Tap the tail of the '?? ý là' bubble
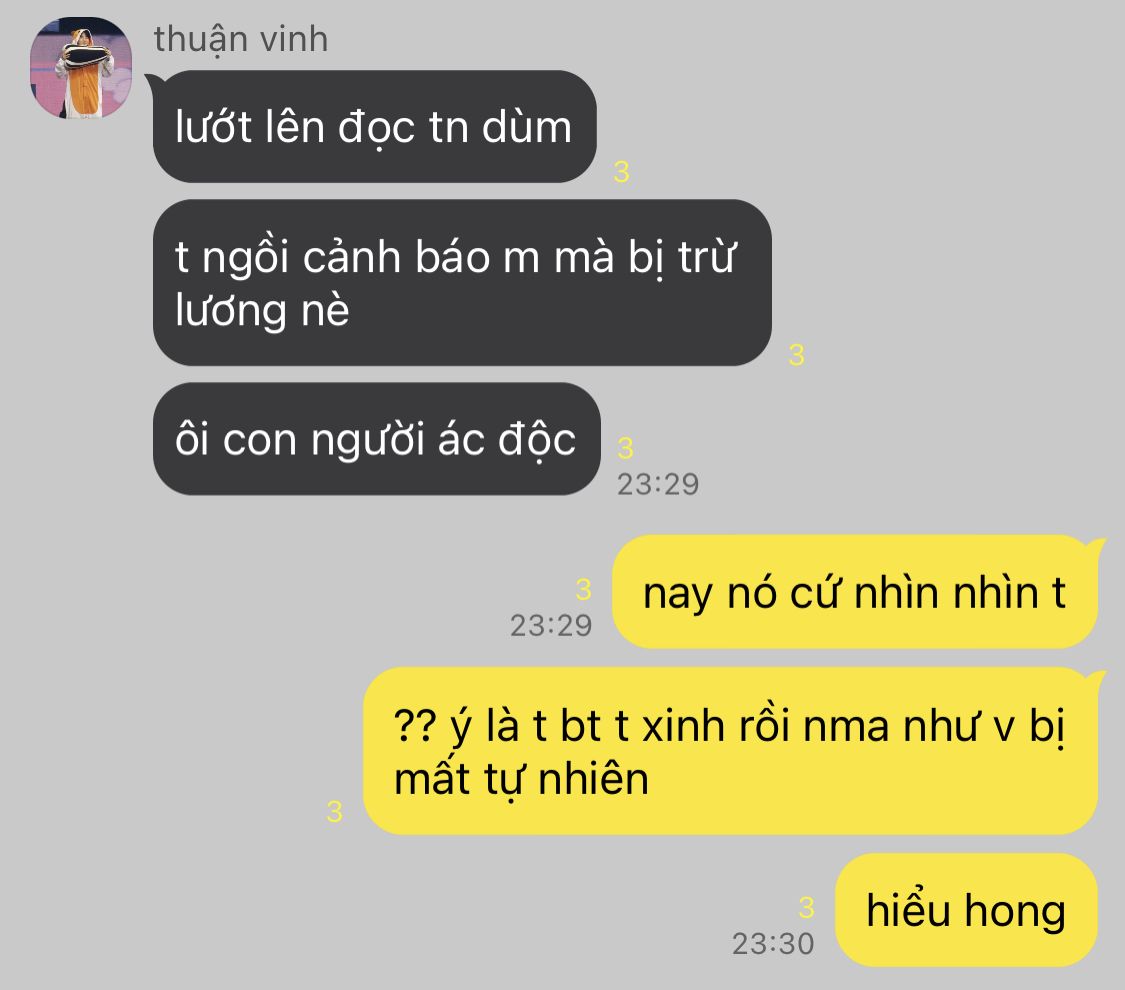 pyautogui.click(x=1096, y=679)
